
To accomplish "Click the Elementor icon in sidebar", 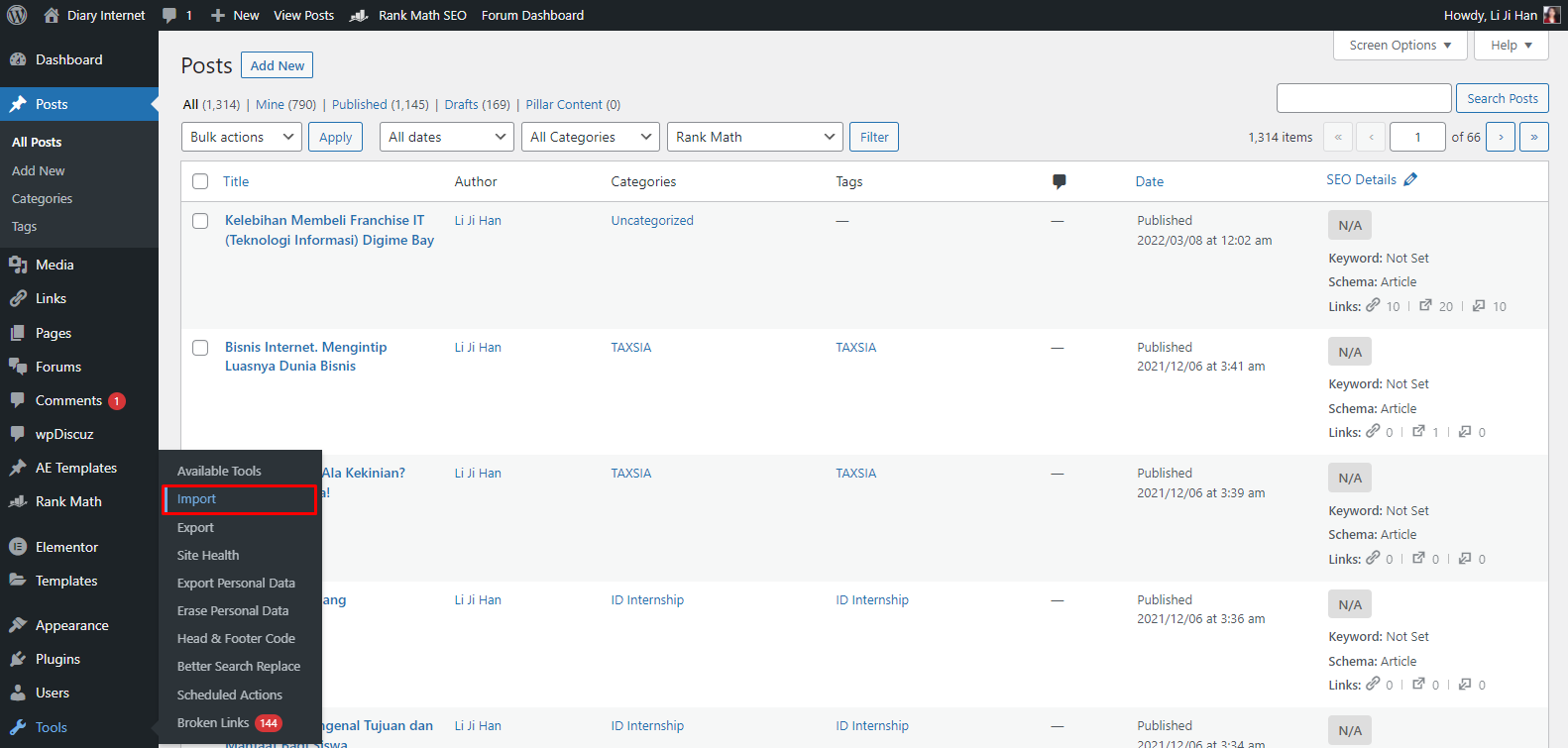I will click(18, 547).
